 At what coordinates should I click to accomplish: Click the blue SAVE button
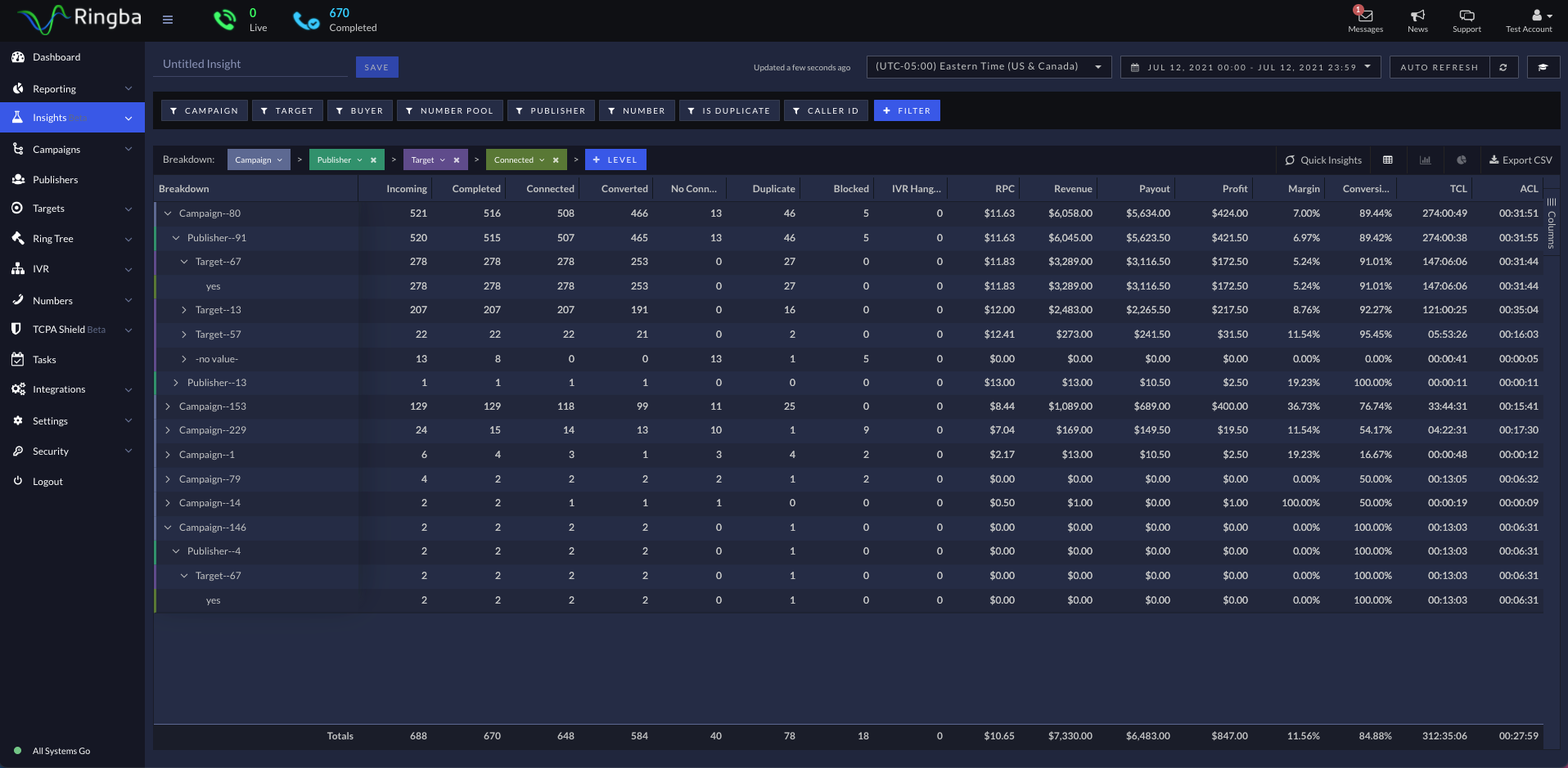[x=376, y=67]
